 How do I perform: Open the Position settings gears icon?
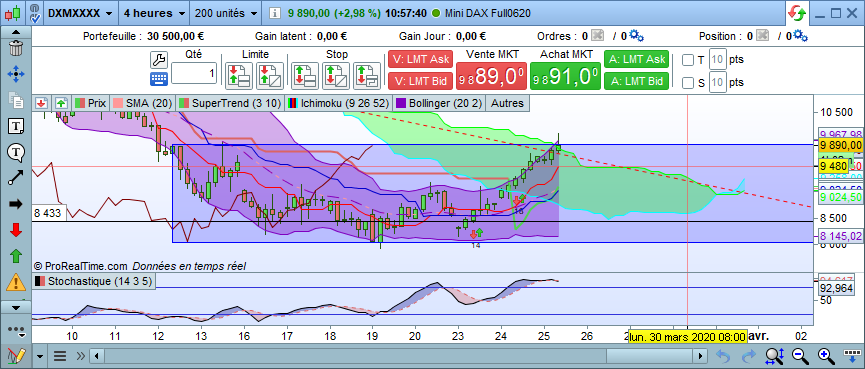[x=801, y=36]
